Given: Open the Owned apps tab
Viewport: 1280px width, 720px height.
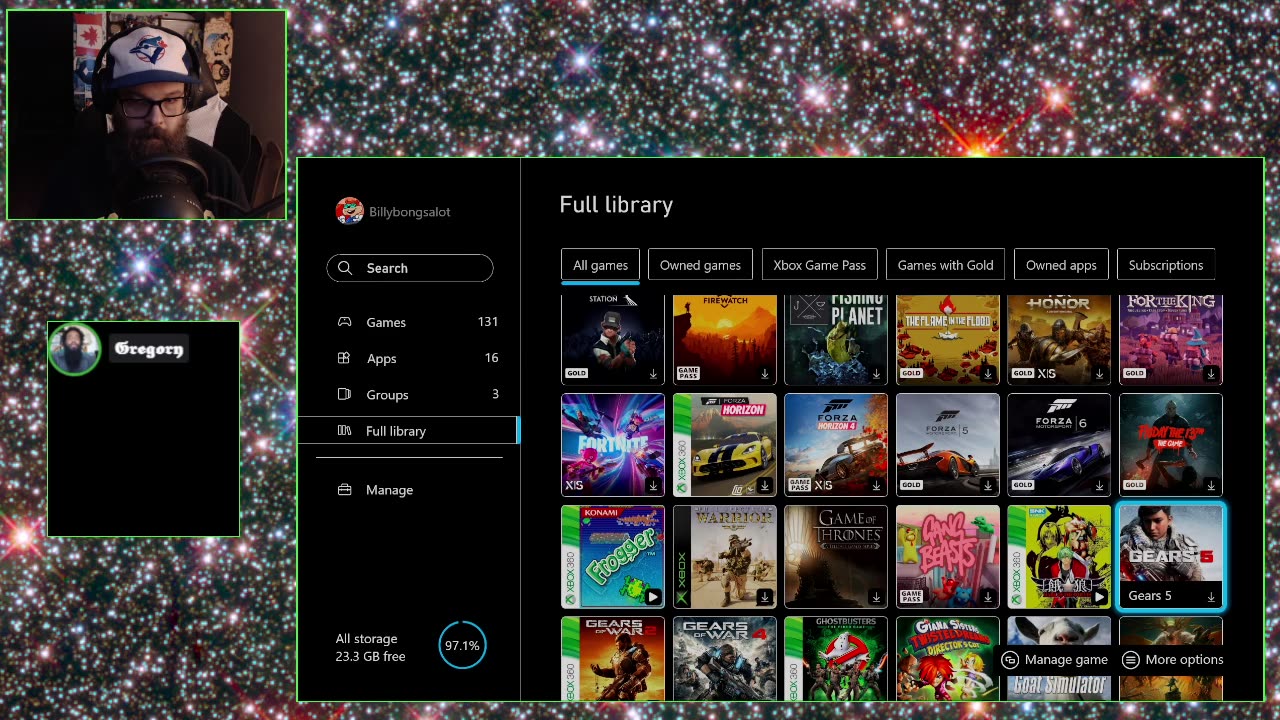Looking at the screenshot, I should pyautogui.click(x=1061, y=265).
